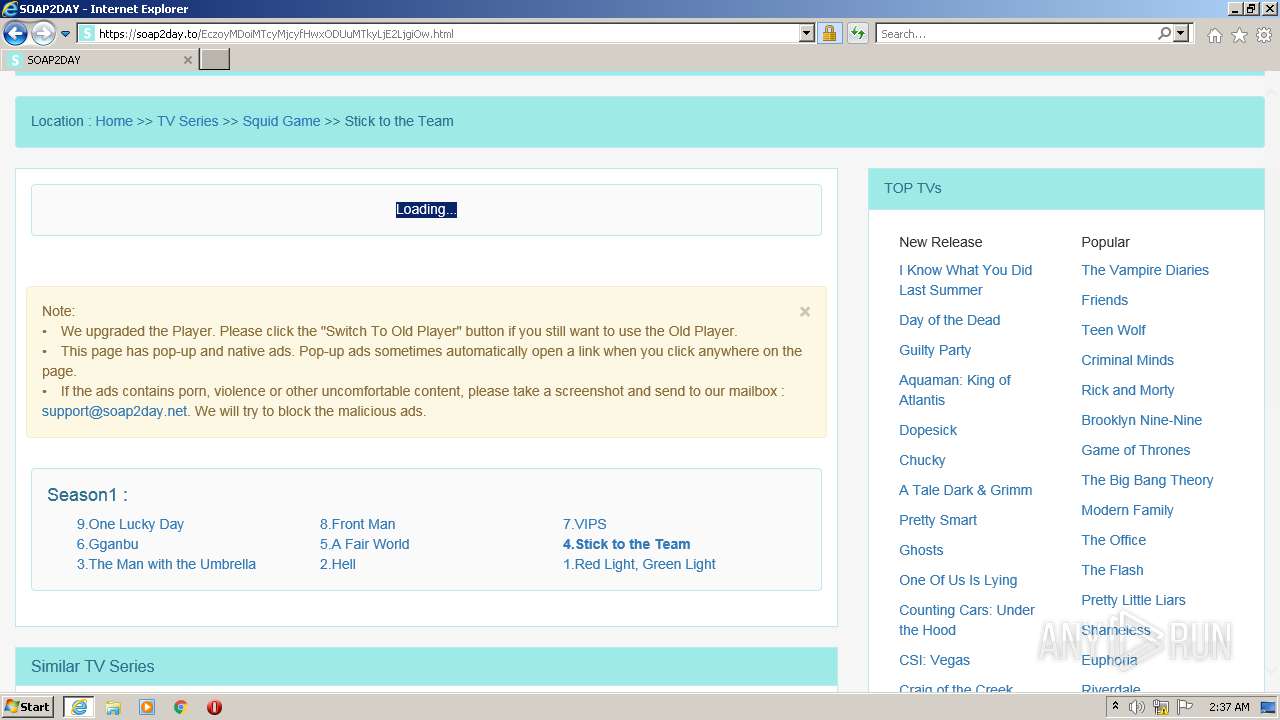The image size is (1280, 720).
Task: Click the refresh page icon
Action: pyautogui.click(x=857, y=34)
